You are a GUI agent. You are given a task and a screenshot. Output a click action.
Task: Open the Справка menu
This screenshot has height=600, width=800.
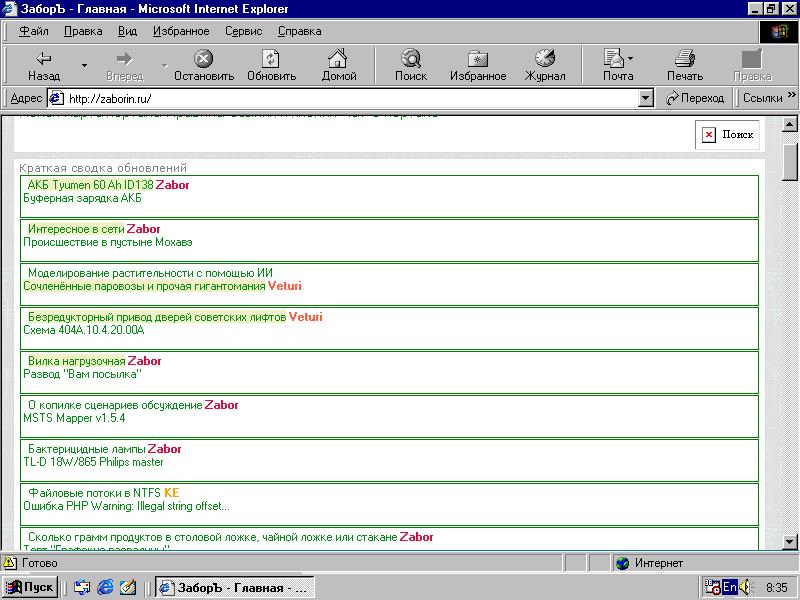pos(299,31)
